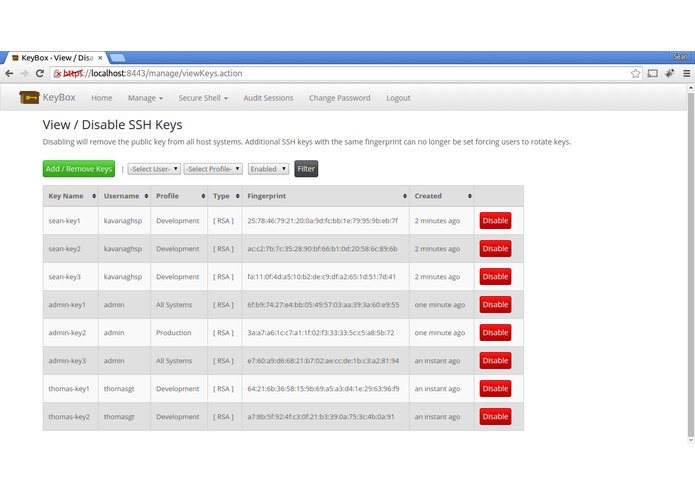Disable the sean-key3 key
Viewport: 695px width, 494px height.
(x=495, y=276)
